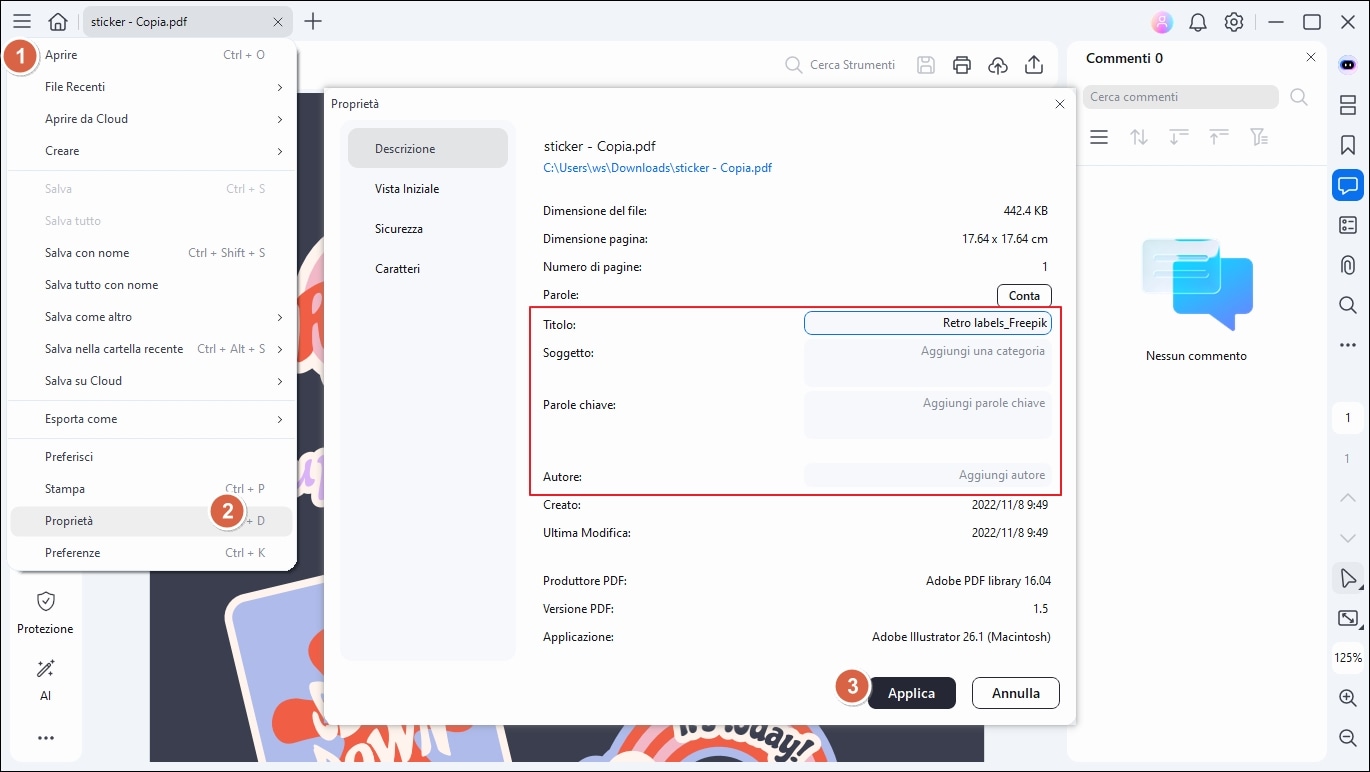Click into Cerca commenti search field
Screen dimensions: 1370x772
(x=1181, y=97)
